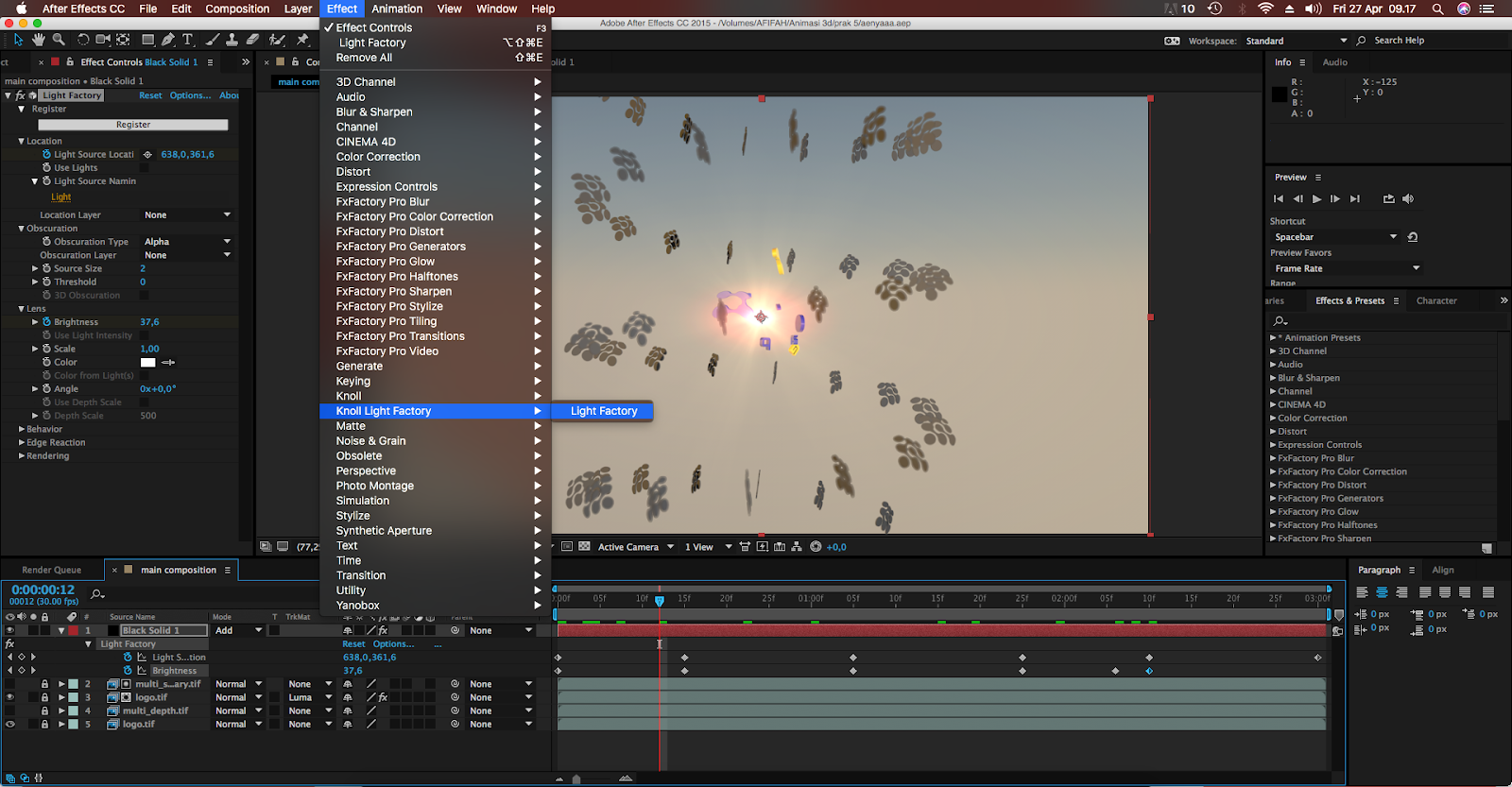Open the Composition menu
The height and width of the screenshot is (787, 1512).
point(237,9)
